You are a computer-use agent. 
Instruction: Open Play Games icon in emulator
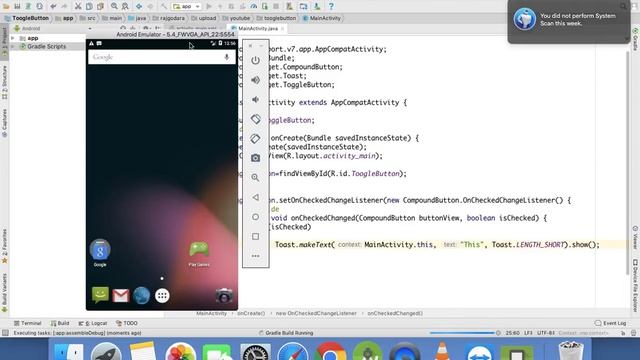point(199,253)
